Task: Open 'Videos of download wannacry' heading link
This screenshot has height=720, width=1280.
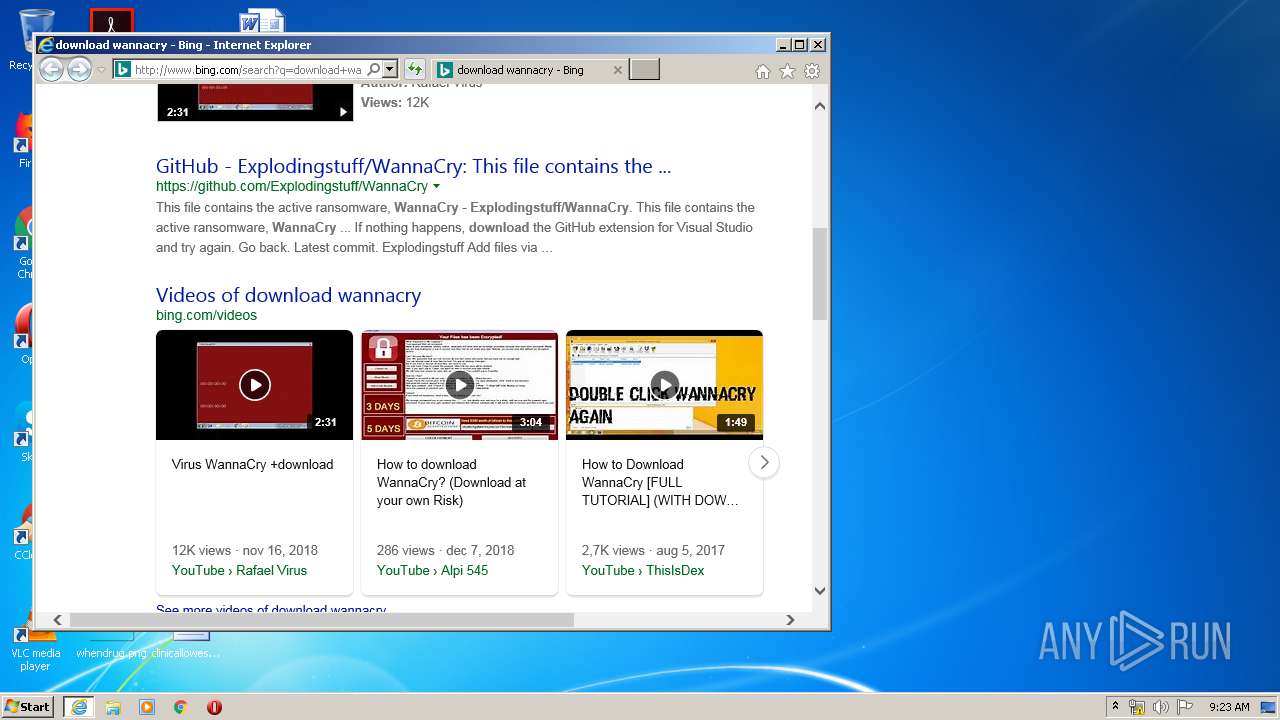Action: pos(288,295)
